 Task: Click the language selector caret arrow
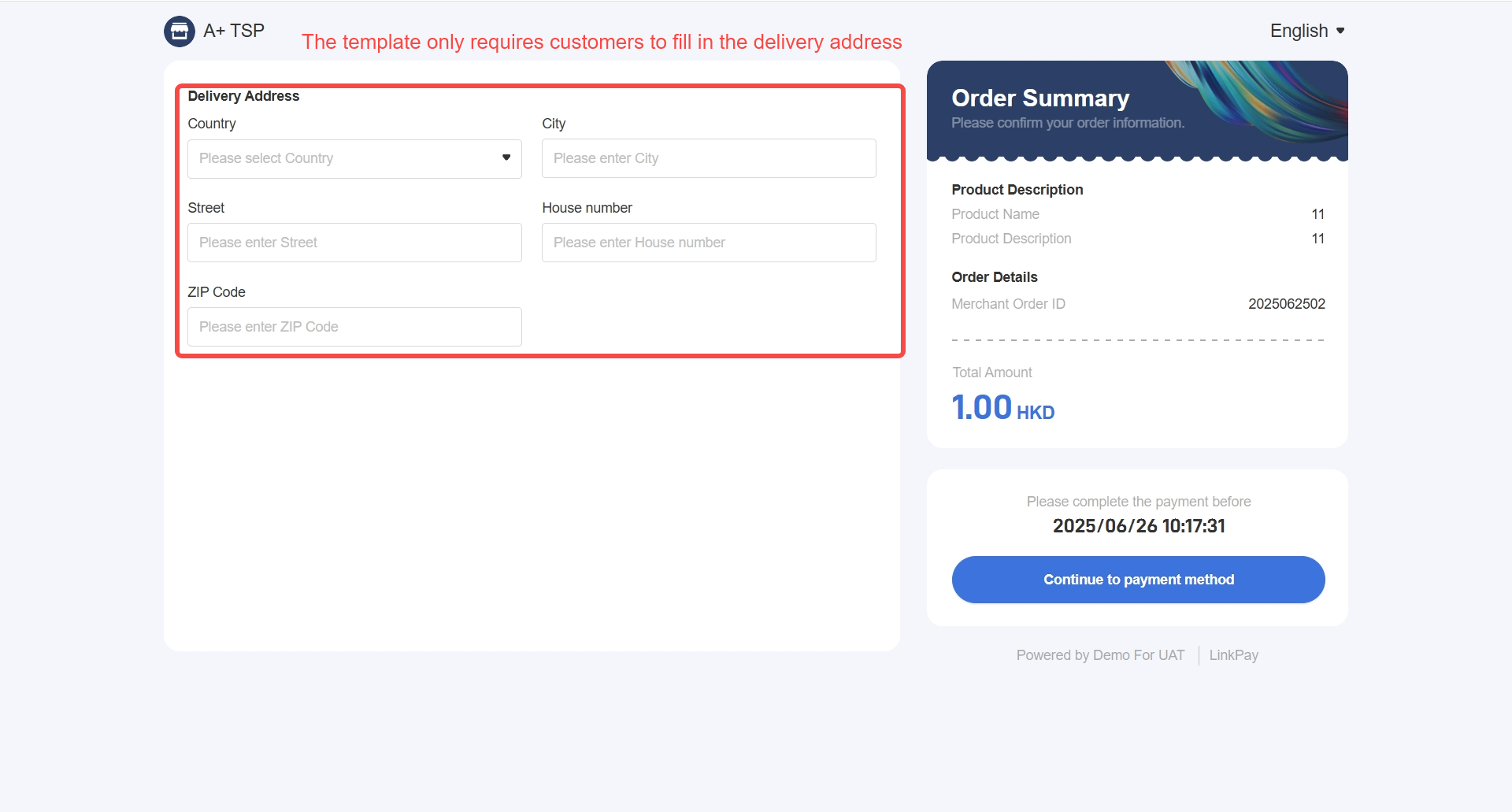[x=1340, y=31]
